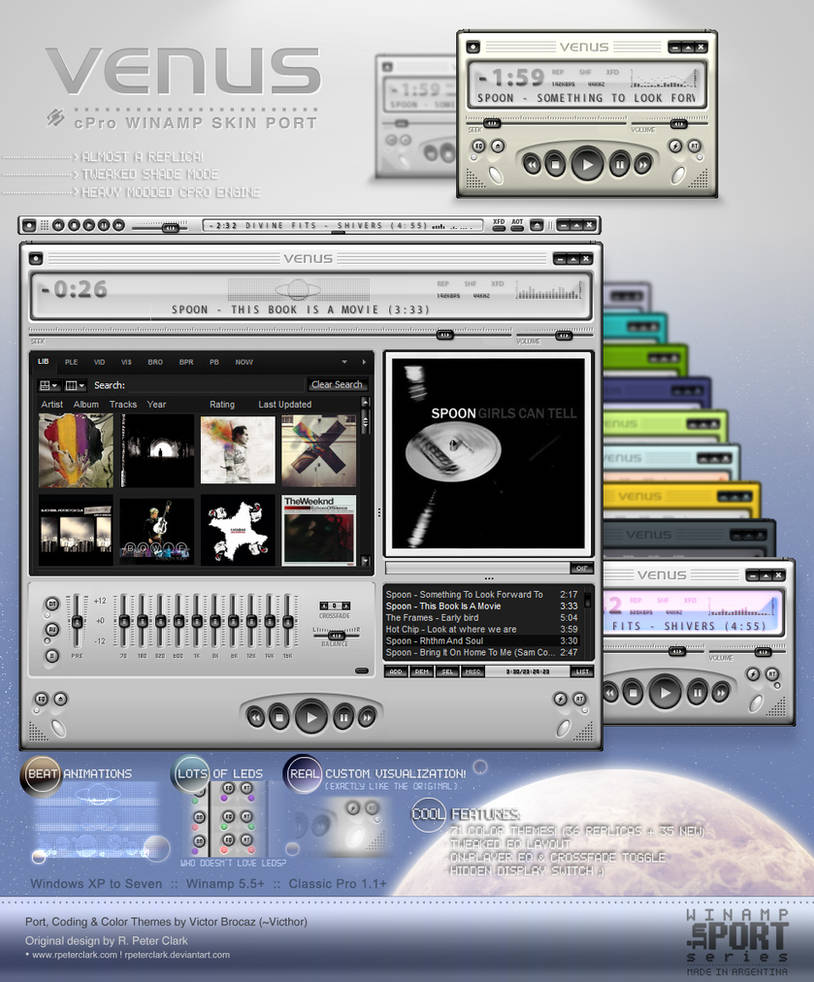Click the Pause icon in the transport controls
The image size is (814, 982).
point(344,717)
